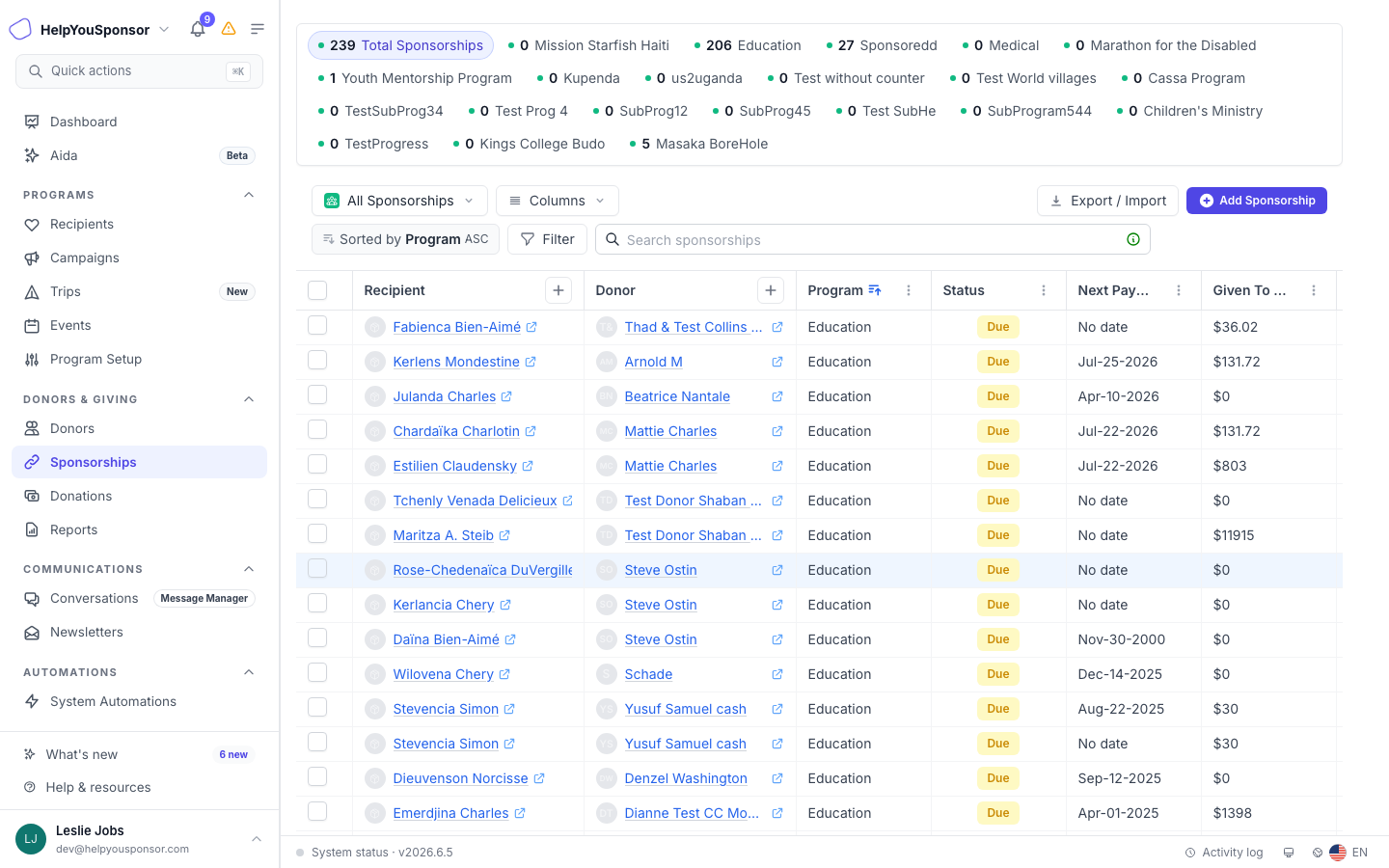
Task: Click Sorted by Program ASC control
Action: point(405,239)
